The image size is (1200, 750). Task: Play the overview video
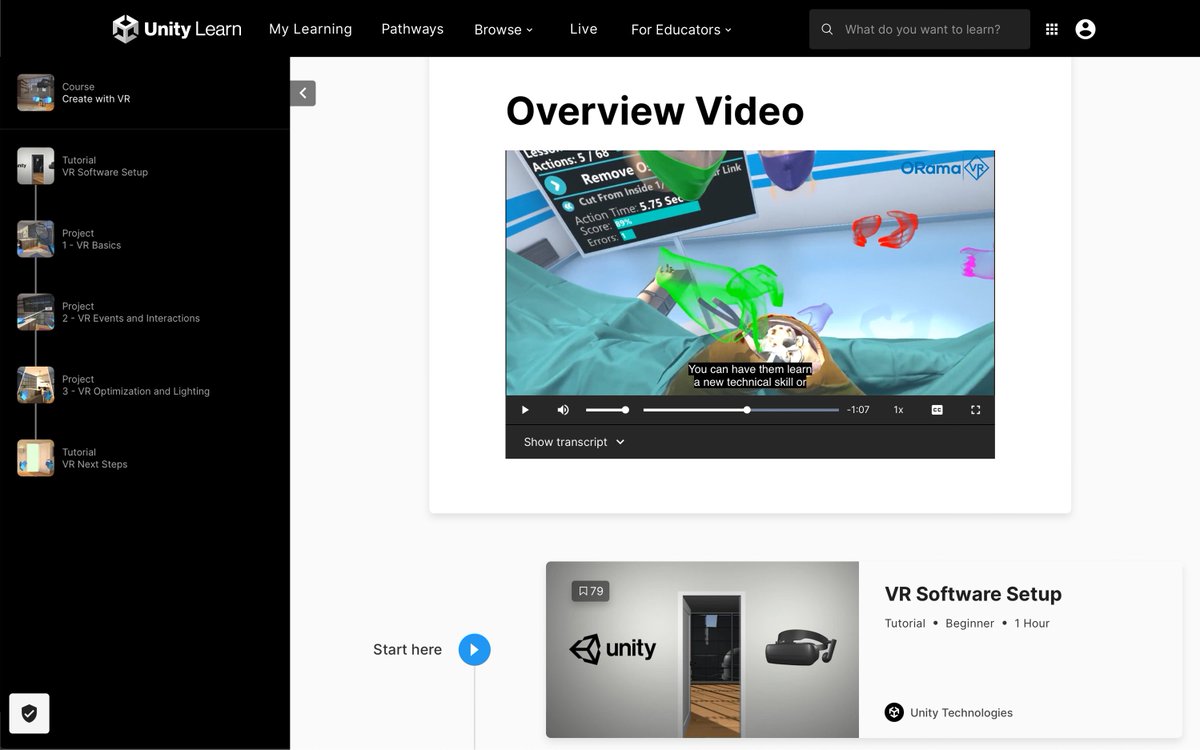tap(525, 410)
